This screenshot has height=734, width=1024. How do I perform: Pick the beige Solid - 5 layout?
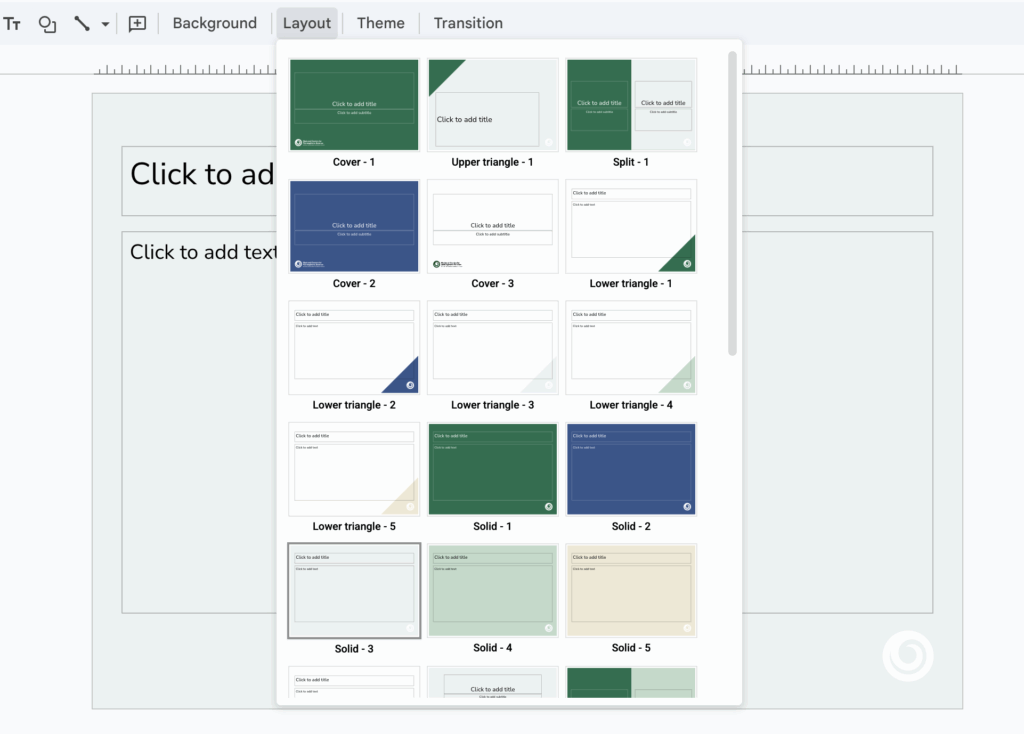(631, 590)
